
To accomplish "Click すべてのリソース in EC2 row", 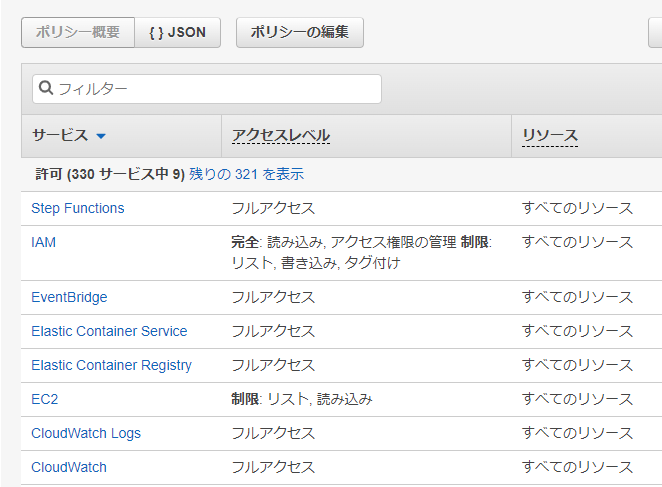I will pos(577,399).
